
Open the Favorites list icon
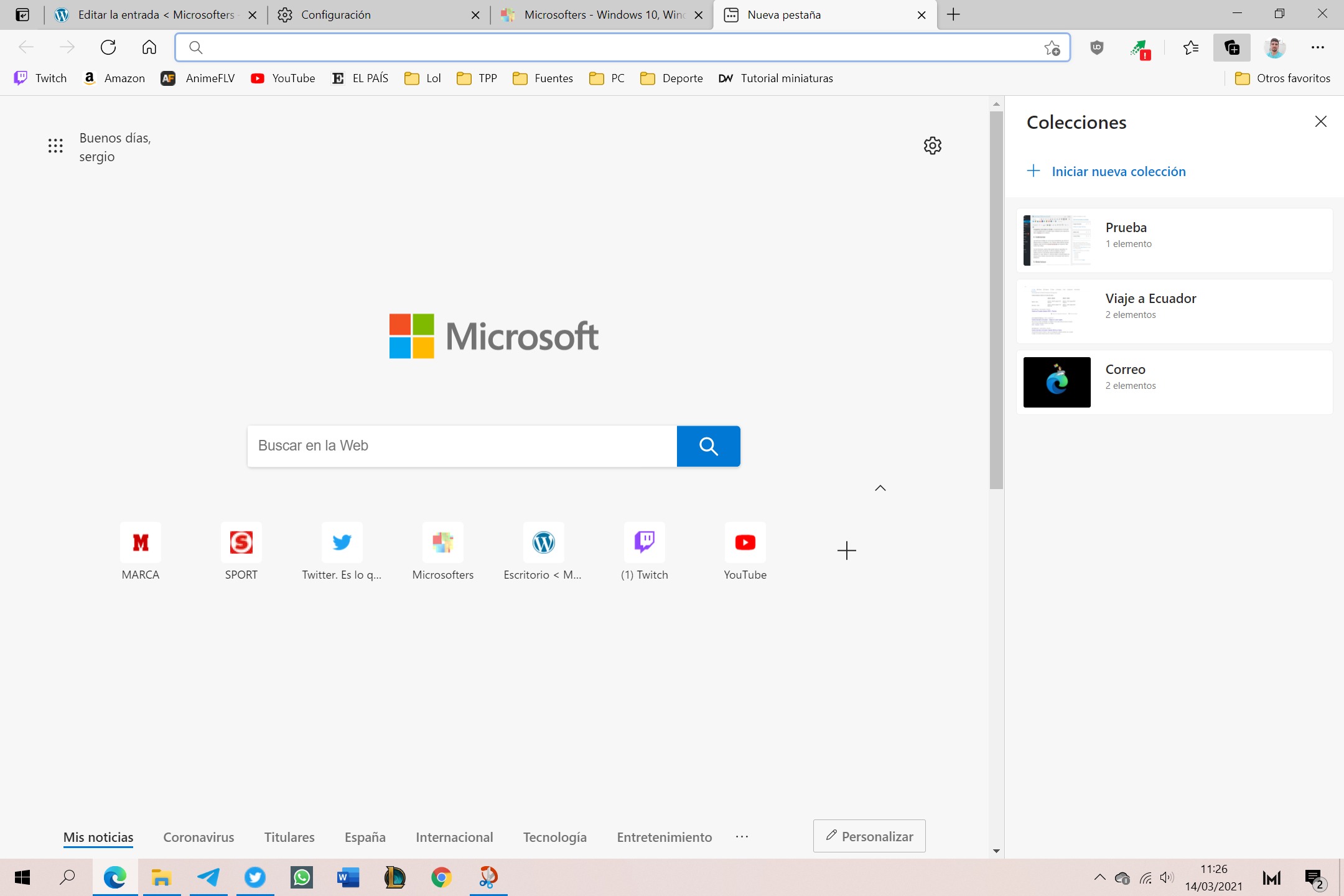[1191, 47]
